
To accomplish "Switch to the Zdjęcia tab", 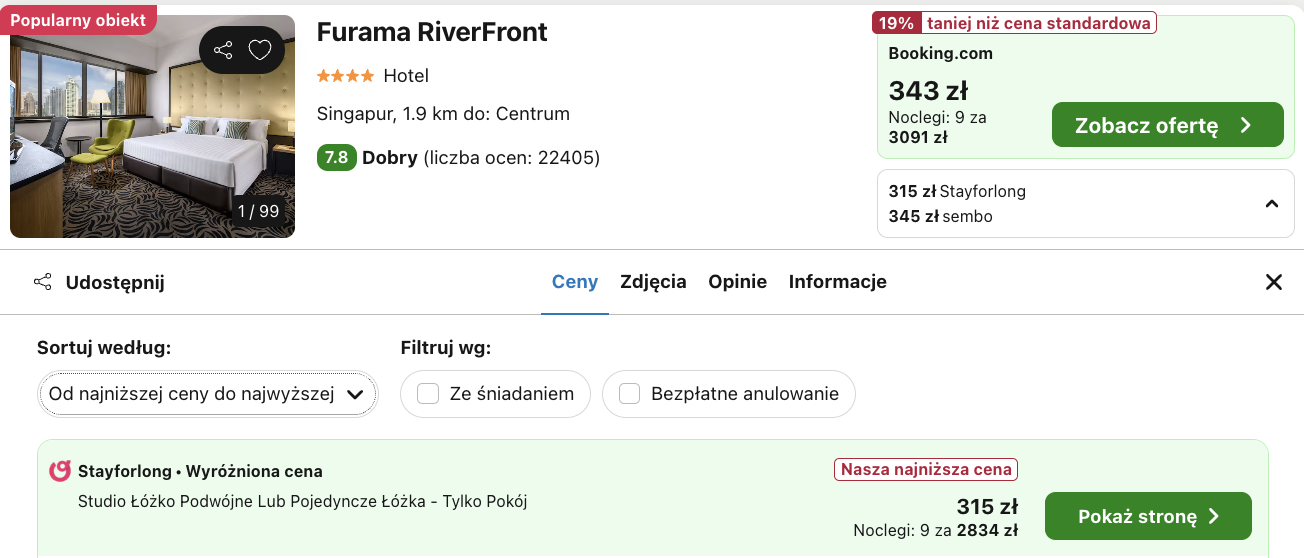I will click(653, 282).
